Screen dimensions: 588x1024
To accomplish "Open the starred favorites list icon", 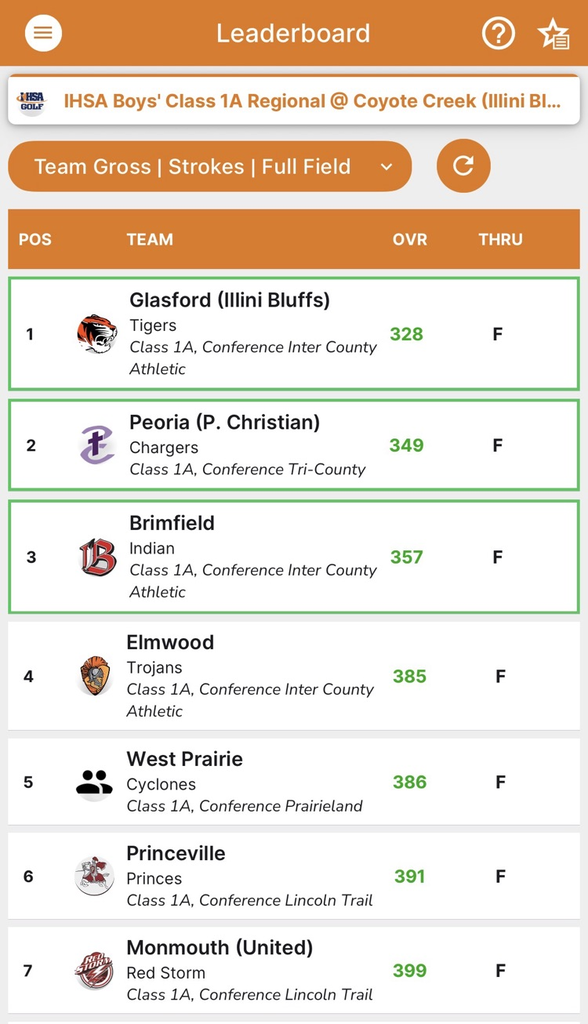I will pyautogui.click(x=553, y=33).
